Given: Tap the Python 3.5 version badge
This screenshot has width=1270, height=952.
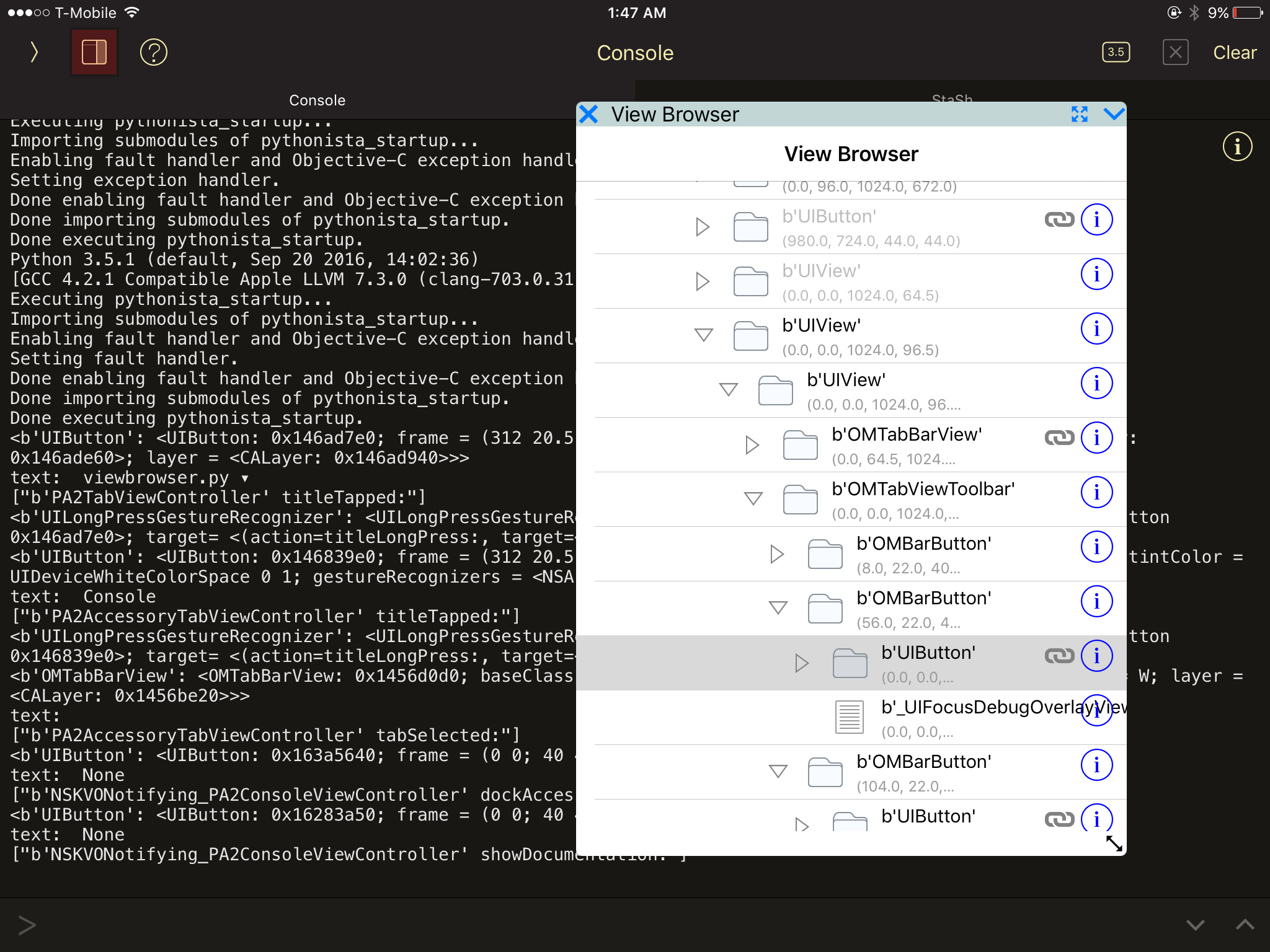Looking at the screenshot, I should coord(1116,53).
